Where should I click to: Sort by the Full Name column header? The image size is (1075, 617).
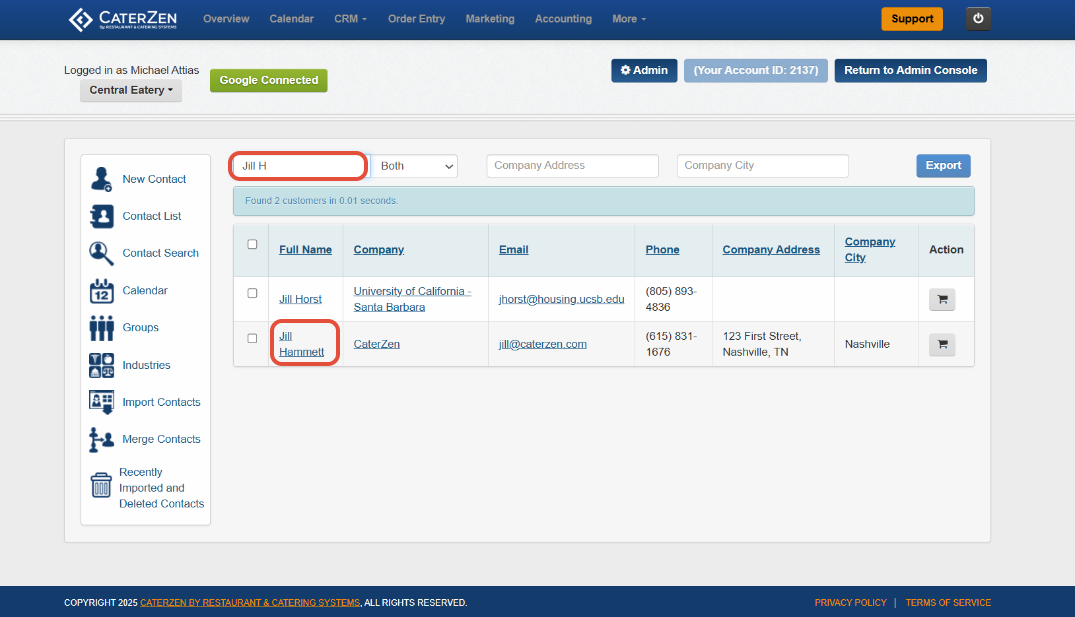[305, 250]
